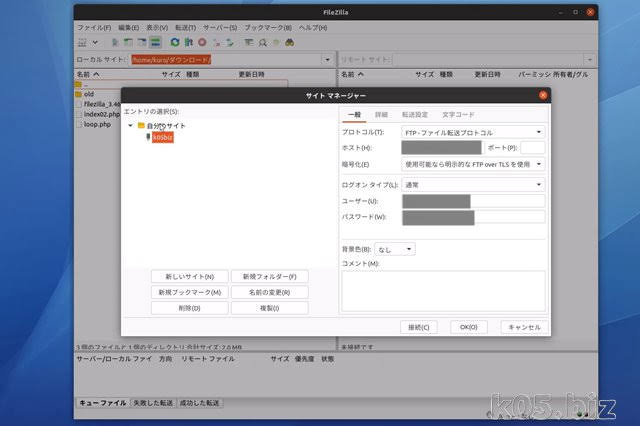Open the Site Manager toolbar icon
The image size is (640, 426).
pos(82,42)
